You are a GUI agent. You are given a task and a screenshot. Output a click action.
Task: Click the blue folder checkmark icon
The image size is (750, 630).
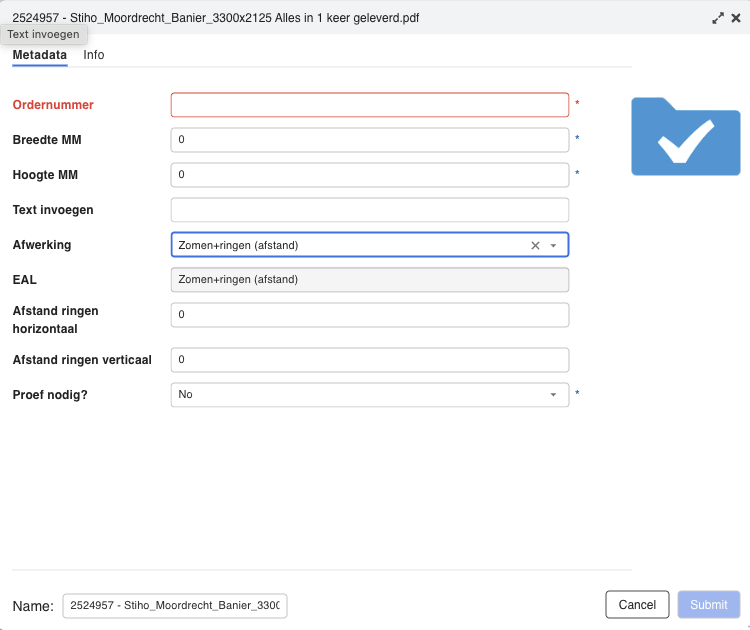tap(685, 136)
